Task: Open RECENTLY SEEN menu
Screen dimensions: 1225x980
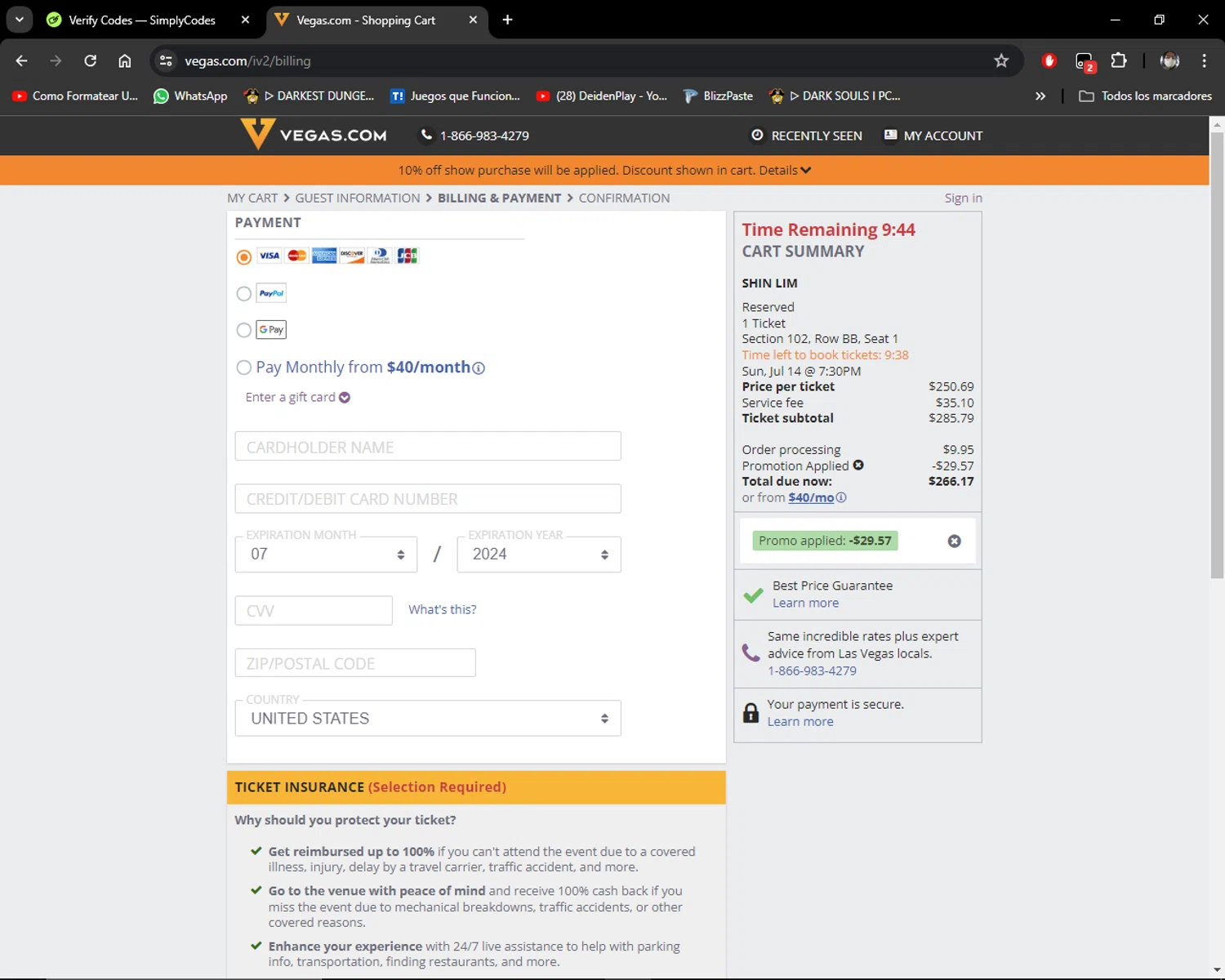Action: pos(807,136)
